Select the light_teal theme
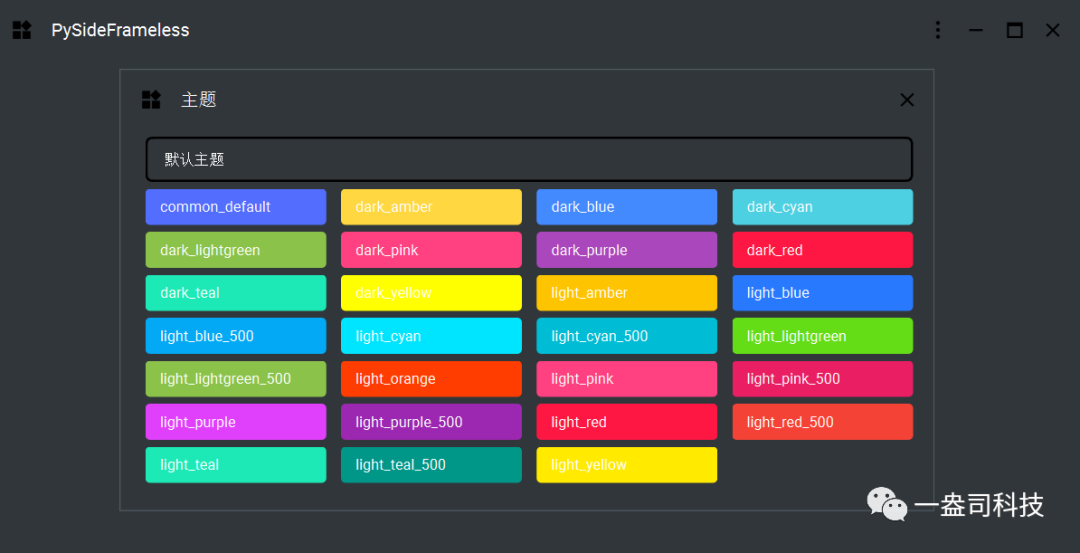Screen dimensions: 1080x553 236,465
